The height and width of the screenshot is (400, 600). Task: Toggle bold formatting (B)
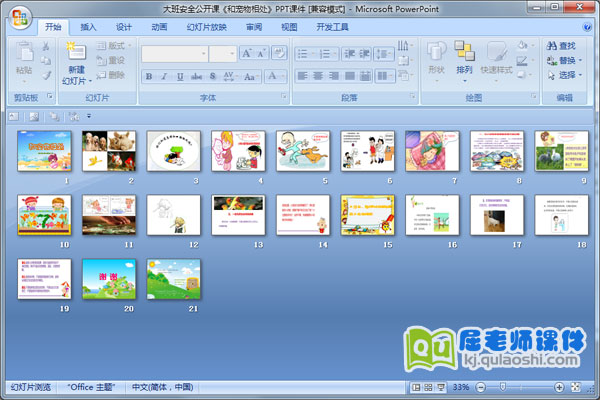pos(149,76)
